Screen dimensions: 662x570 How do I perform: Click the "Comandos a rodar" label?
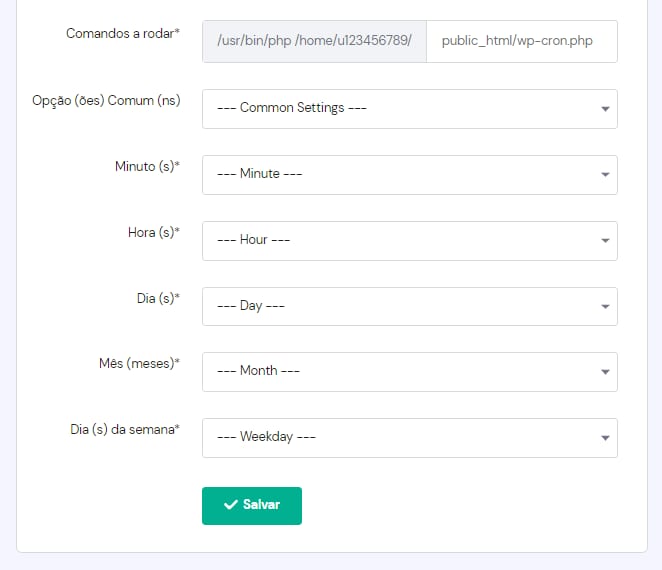(123, 34)
